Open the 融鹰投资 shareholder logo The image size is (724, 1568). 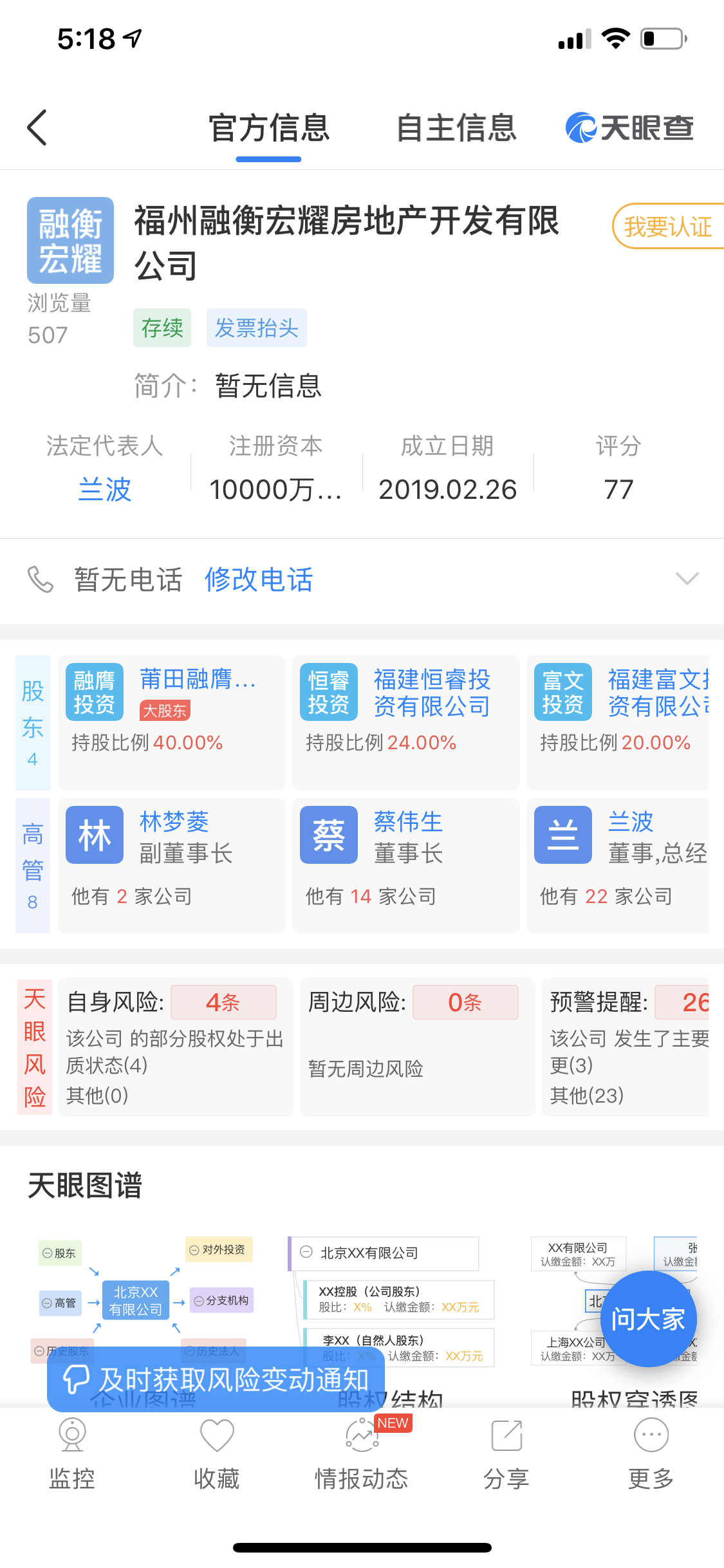[x=94, y=691]
